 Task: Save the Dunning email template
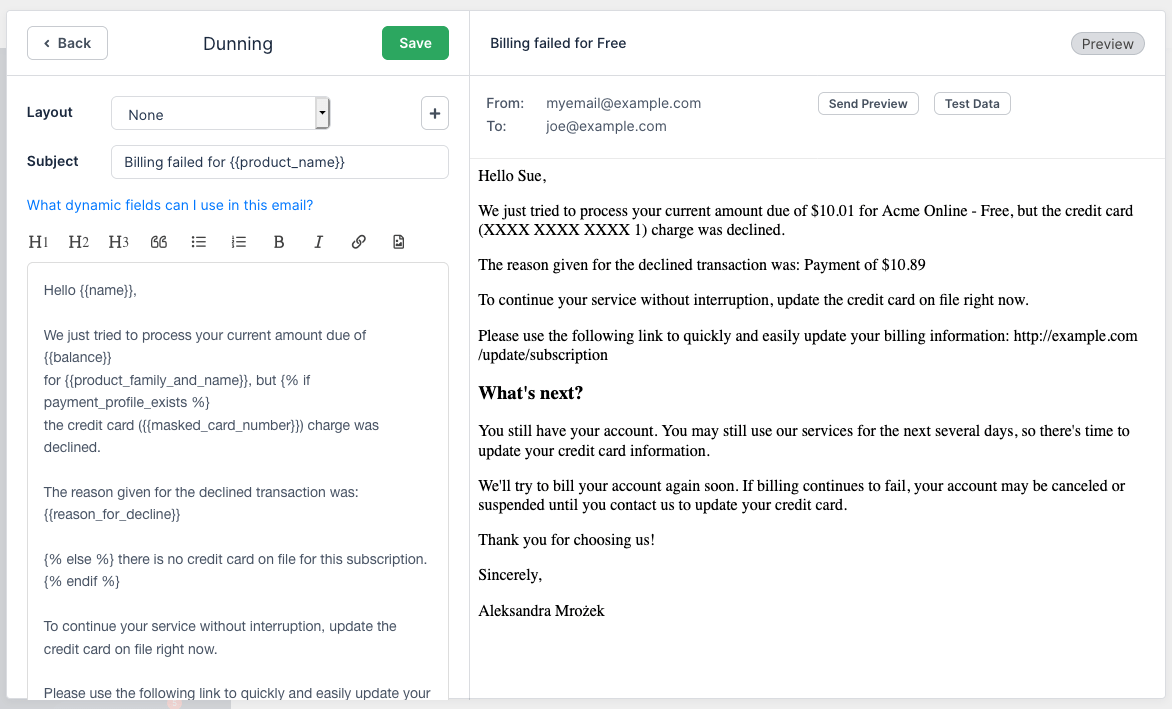pyautogui.click(x=416, y=43)
